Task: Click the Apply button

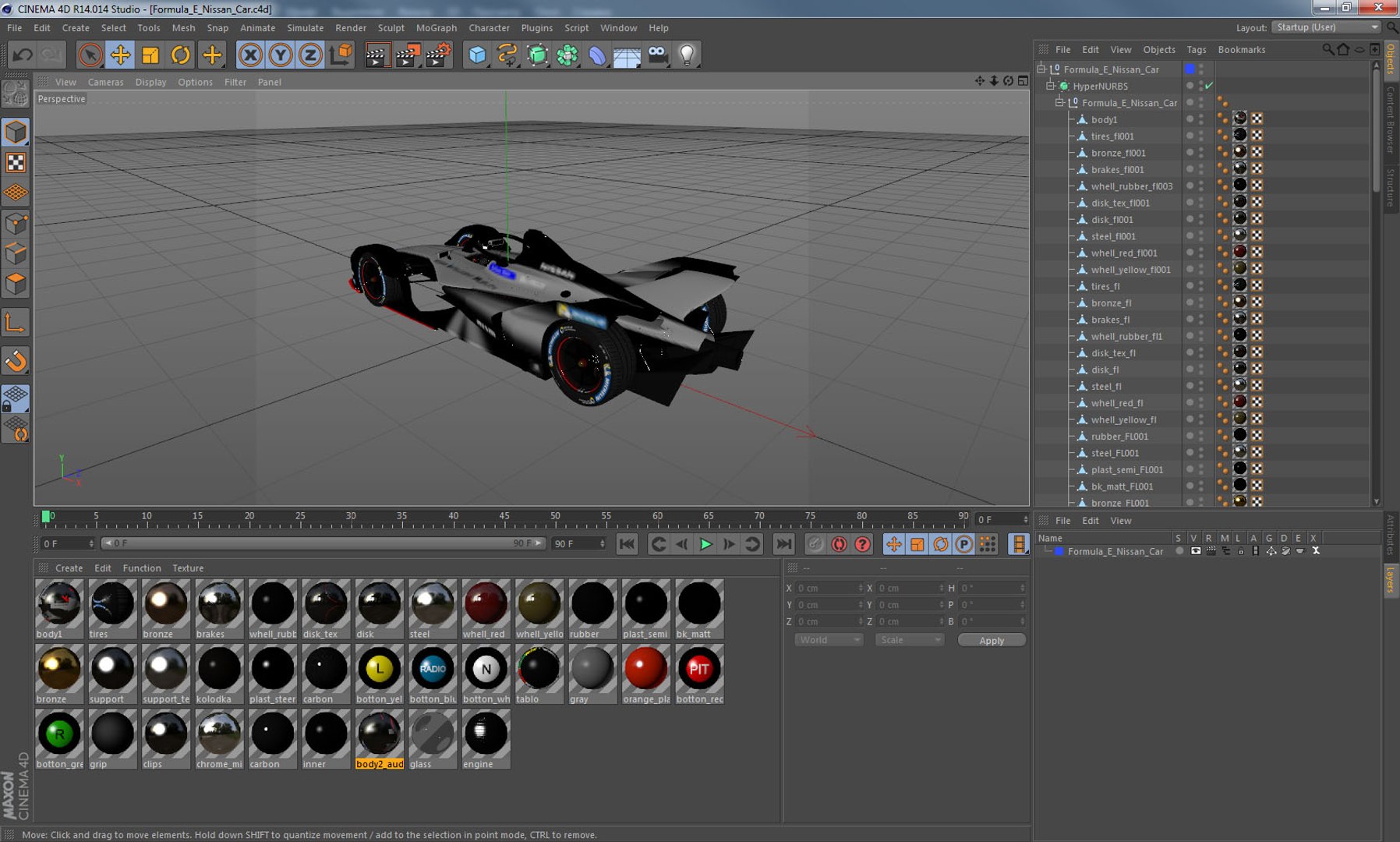Action: 992,640
